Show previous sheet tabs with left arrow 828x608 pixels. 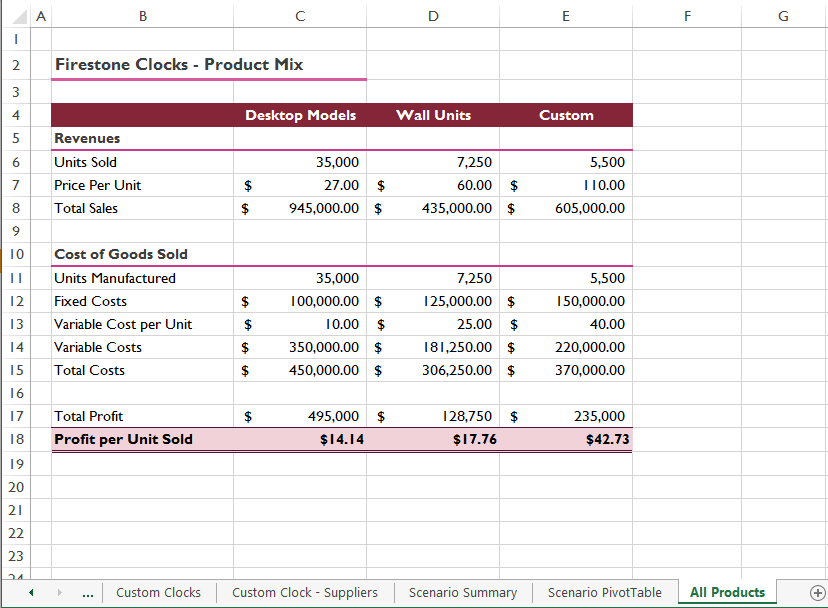31,593
